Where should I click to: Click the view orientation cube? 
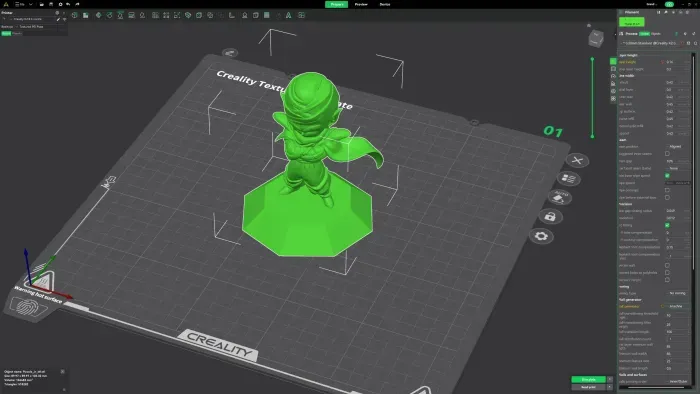point(596,38)
